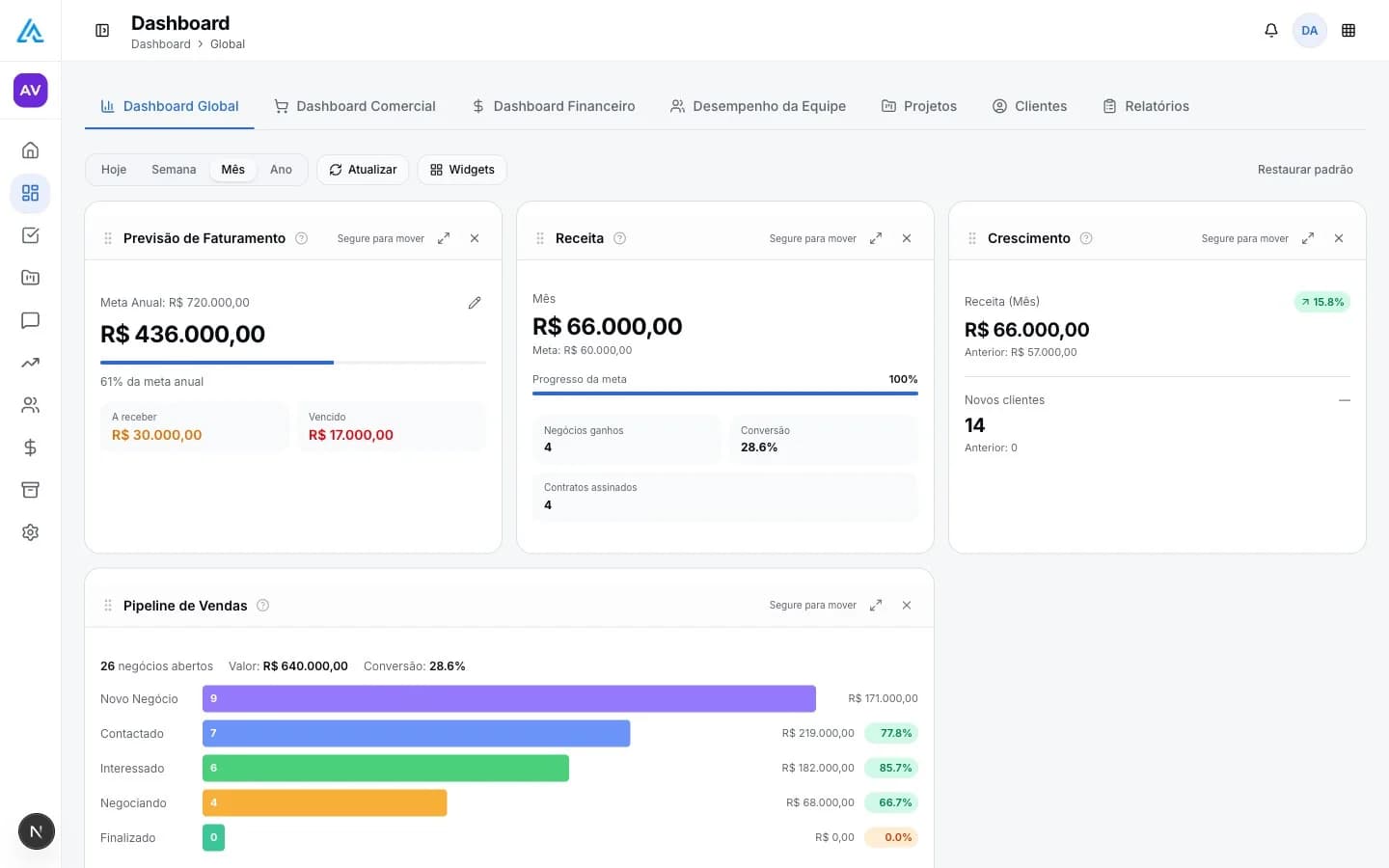This screenshot has height=868, width=1389.
Task: Click help icon next to Crescimento title
Action: tap(1086, 238)
